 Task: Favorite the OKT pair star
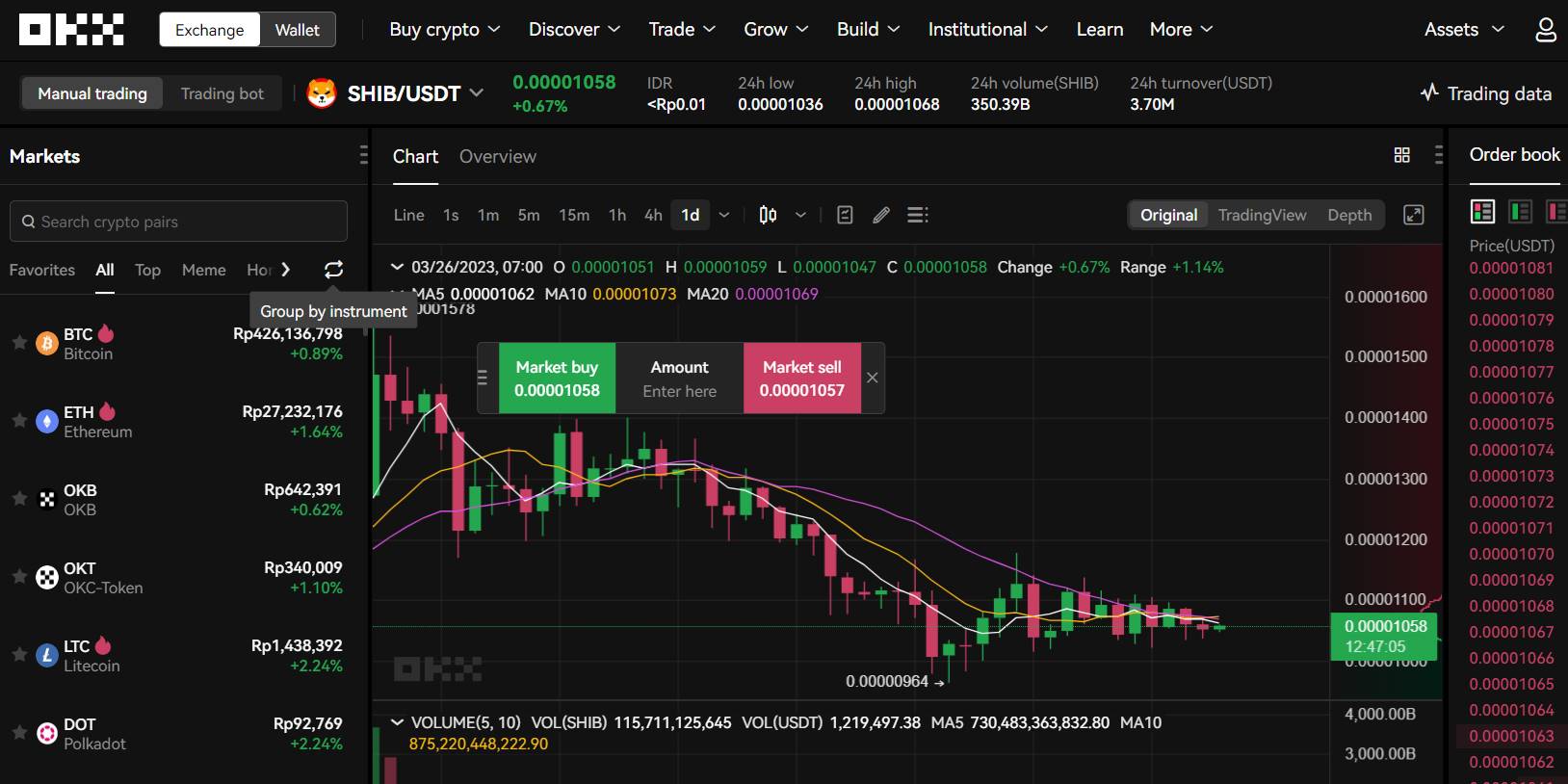(18, 576)
